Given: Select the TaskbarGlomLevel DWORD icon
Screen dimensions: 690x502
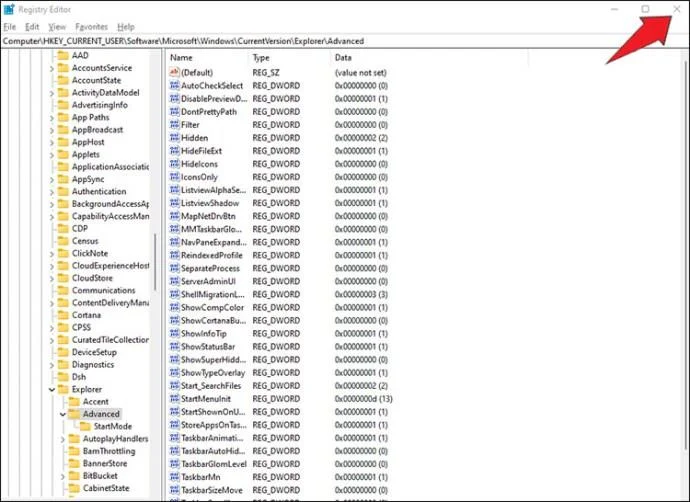Looking at the screenshot, I should point(175,464).
